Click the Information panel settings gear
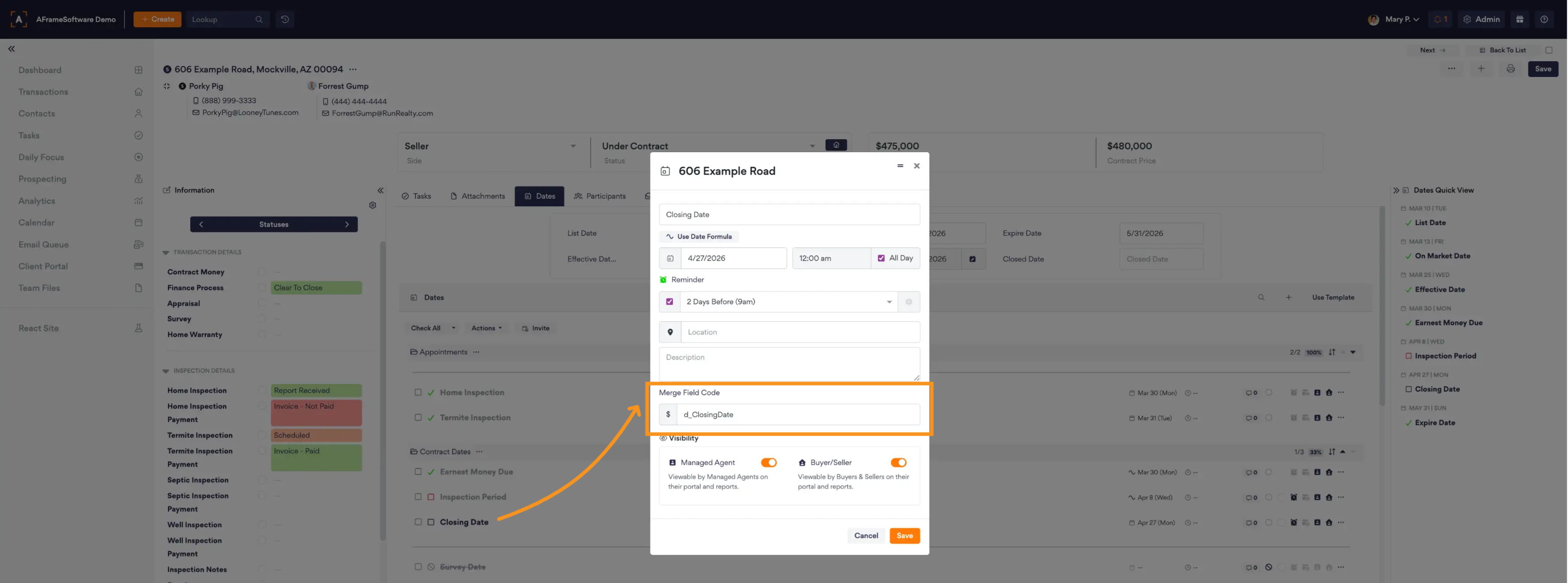This screenshot has width=1568, height=583. pos(372,206)
